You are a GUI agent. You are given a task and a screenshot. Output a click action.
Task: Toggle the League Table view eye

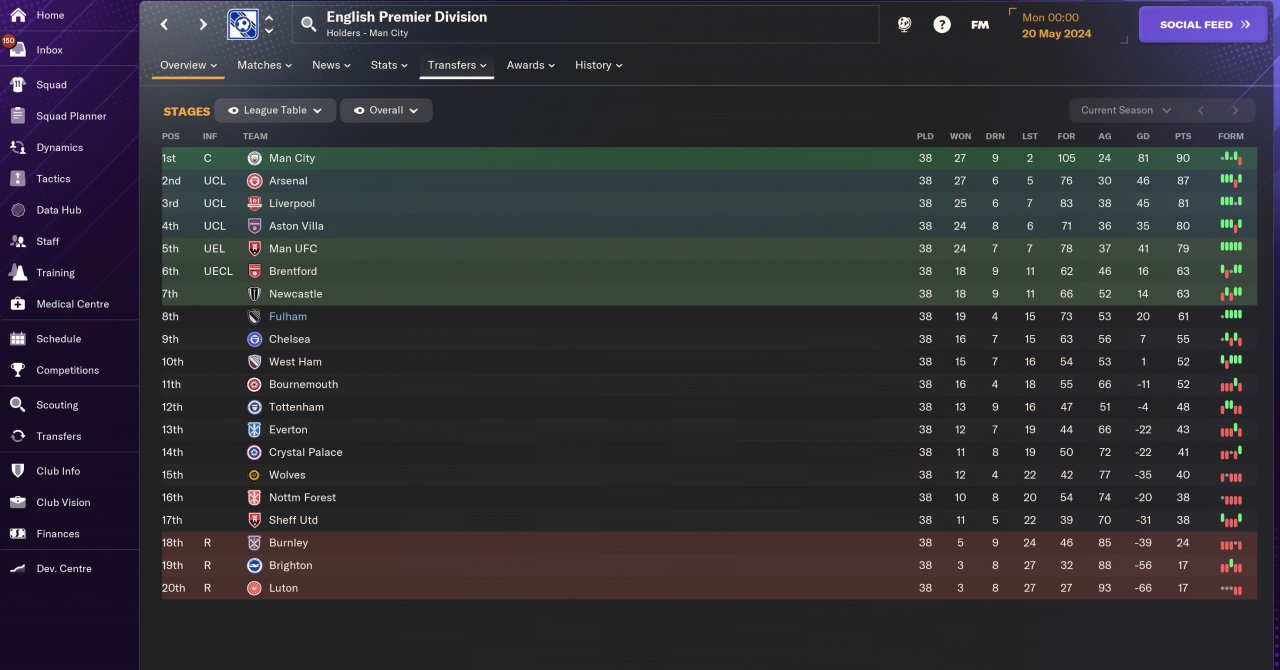(x=233, y=111)
